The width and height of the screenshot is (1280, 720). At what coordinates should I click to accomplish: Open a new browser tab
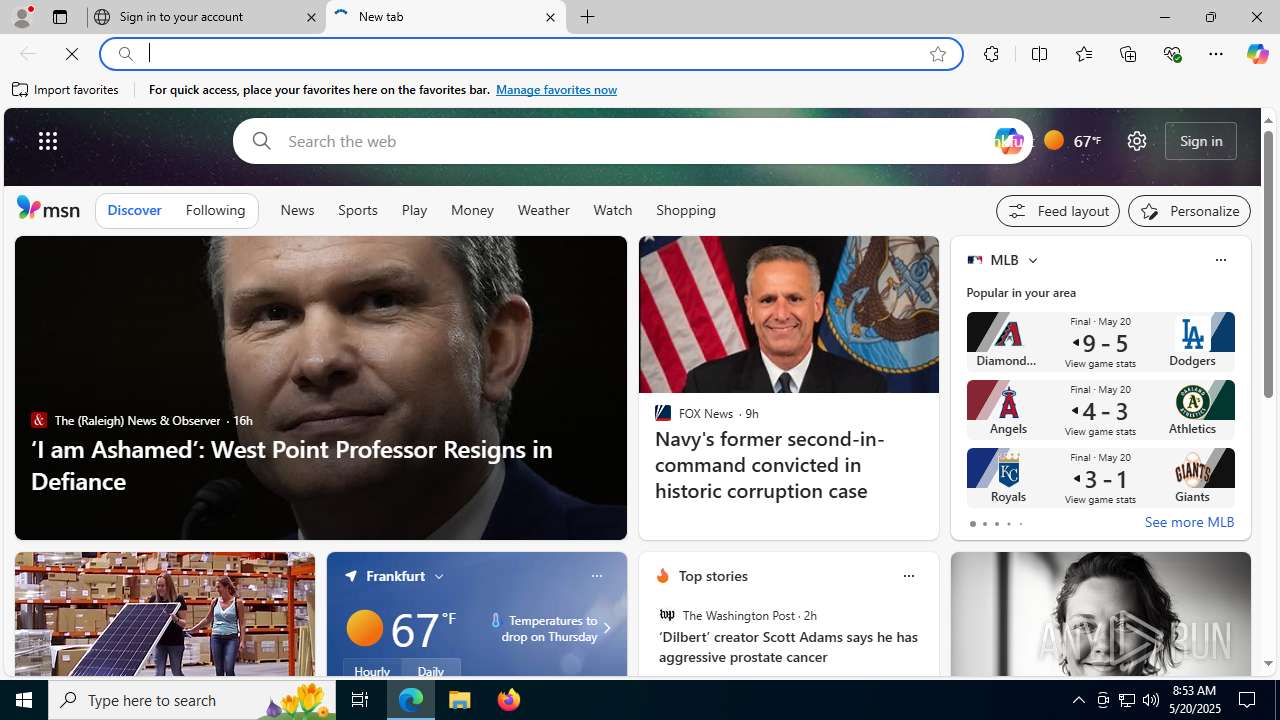coord(588,17)
